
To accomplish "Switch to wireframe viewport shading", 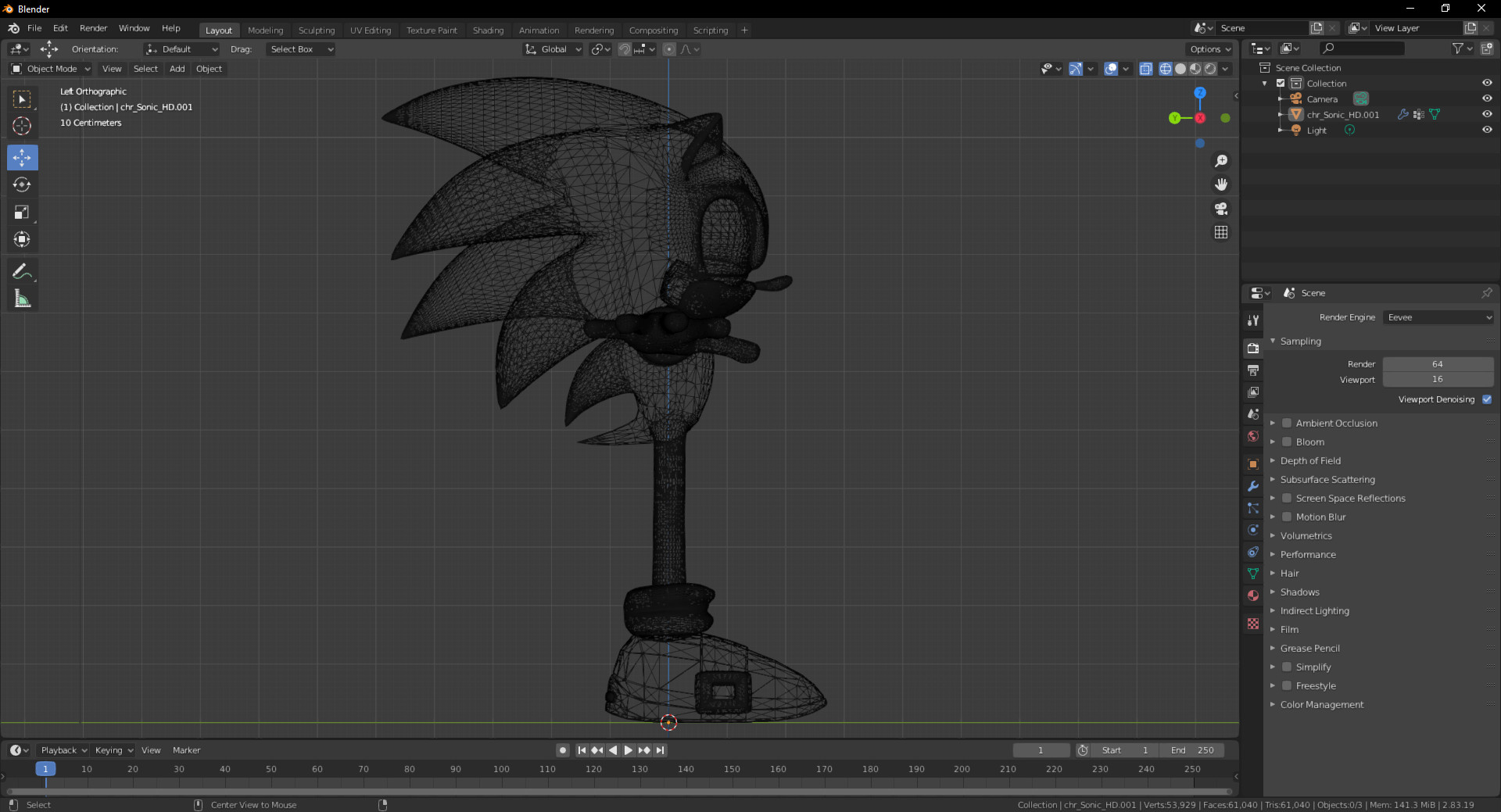I will point(1165,69).
